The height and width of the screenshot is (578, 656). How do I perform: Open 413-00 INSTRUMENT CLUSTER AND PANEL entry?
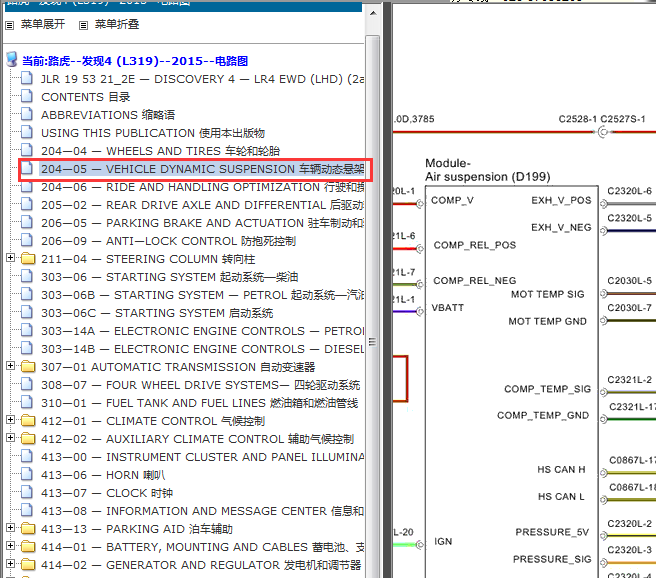(x=202, y=457)
